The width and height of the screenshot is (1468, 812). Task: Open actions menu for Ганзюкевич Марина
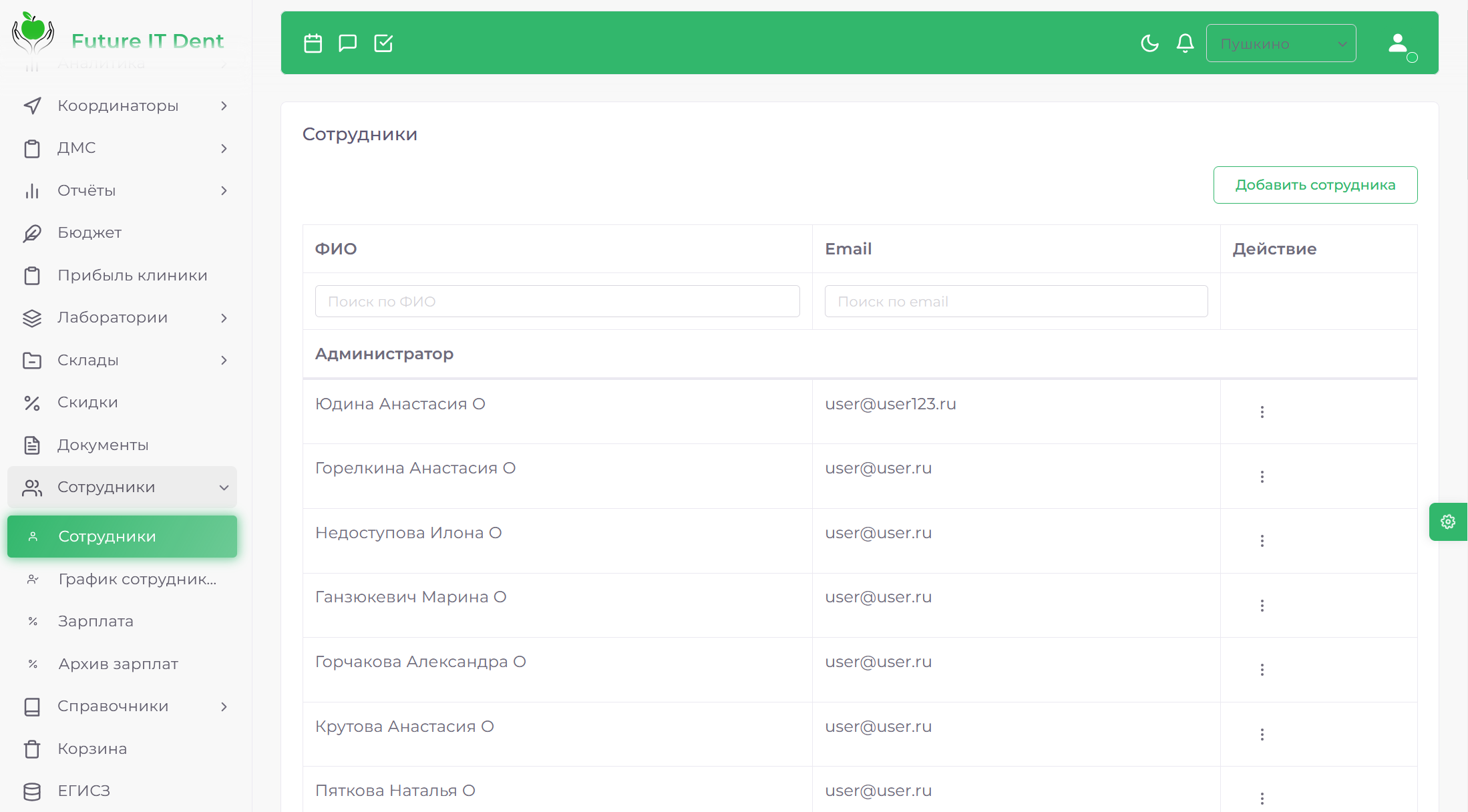pyautogui.click(x=1262, y=606)
